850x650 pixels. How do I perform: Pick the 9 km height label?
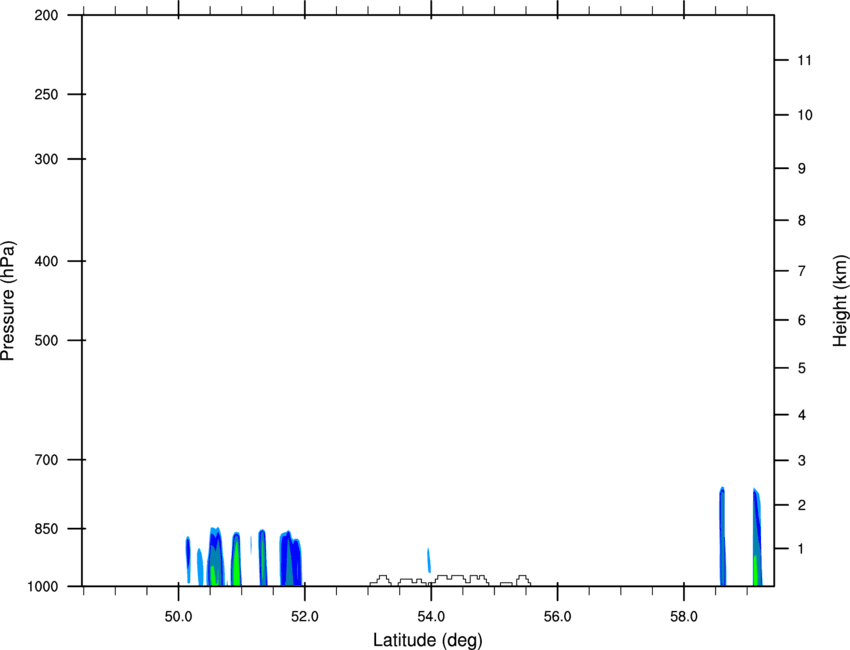[802, 169]
